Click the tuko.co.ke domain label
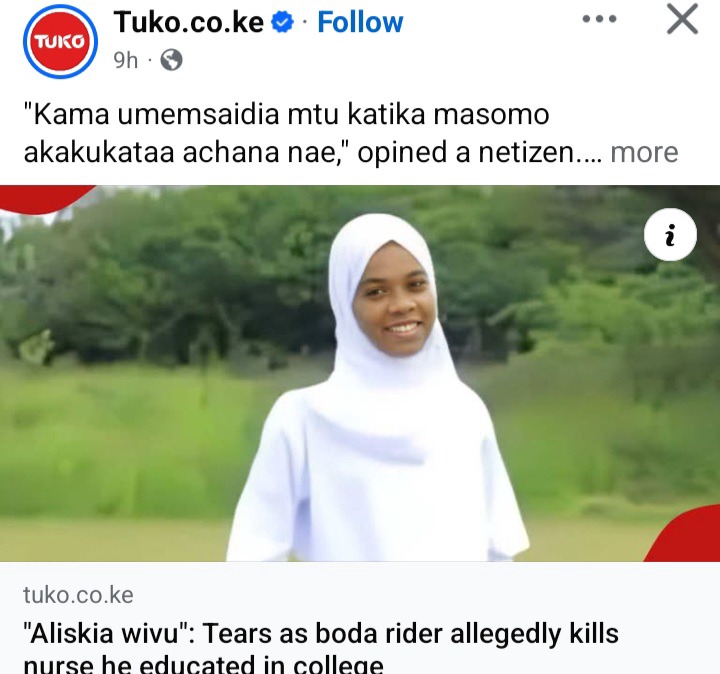 (79, 595)
